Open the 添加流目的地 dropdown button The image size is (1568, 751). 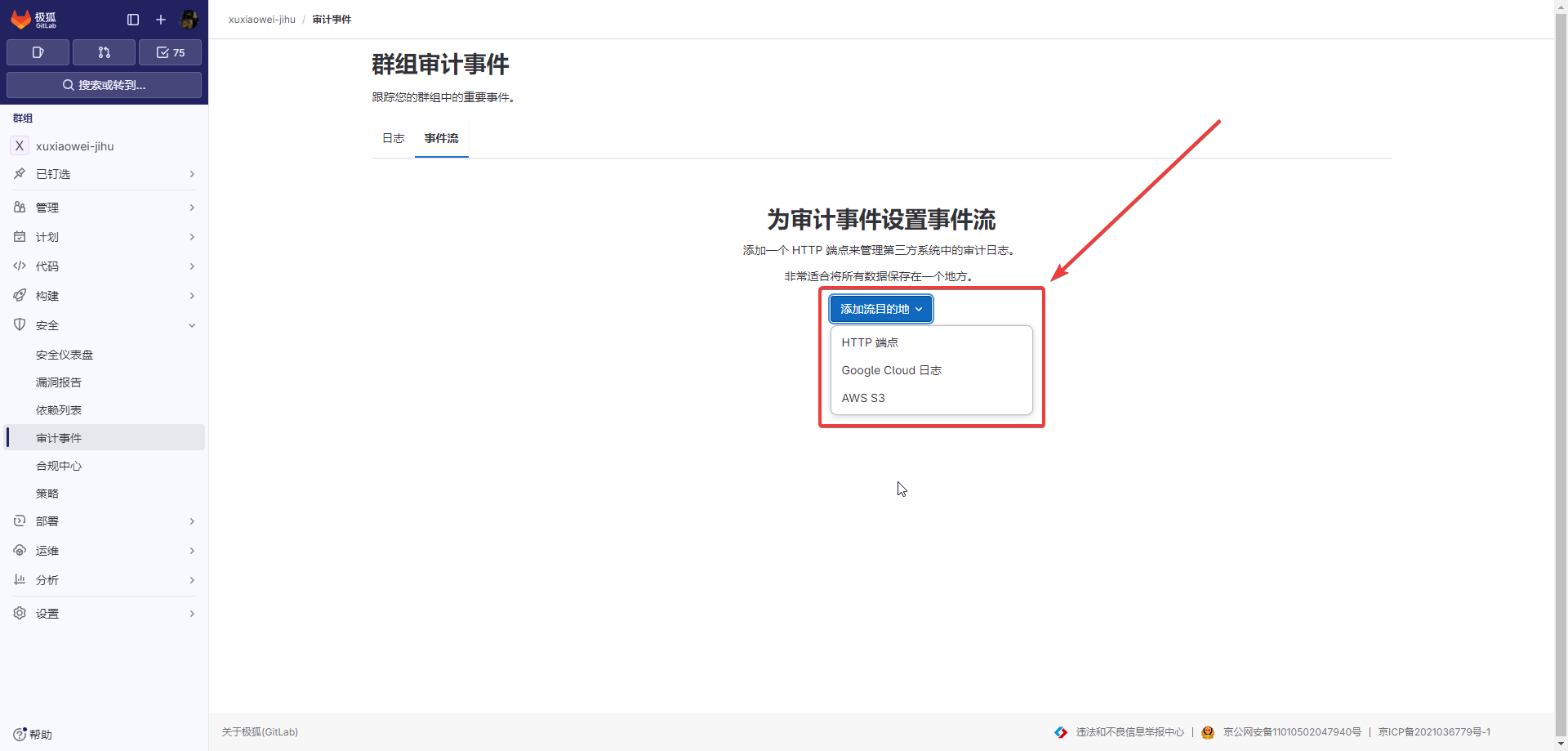point(880,309)
